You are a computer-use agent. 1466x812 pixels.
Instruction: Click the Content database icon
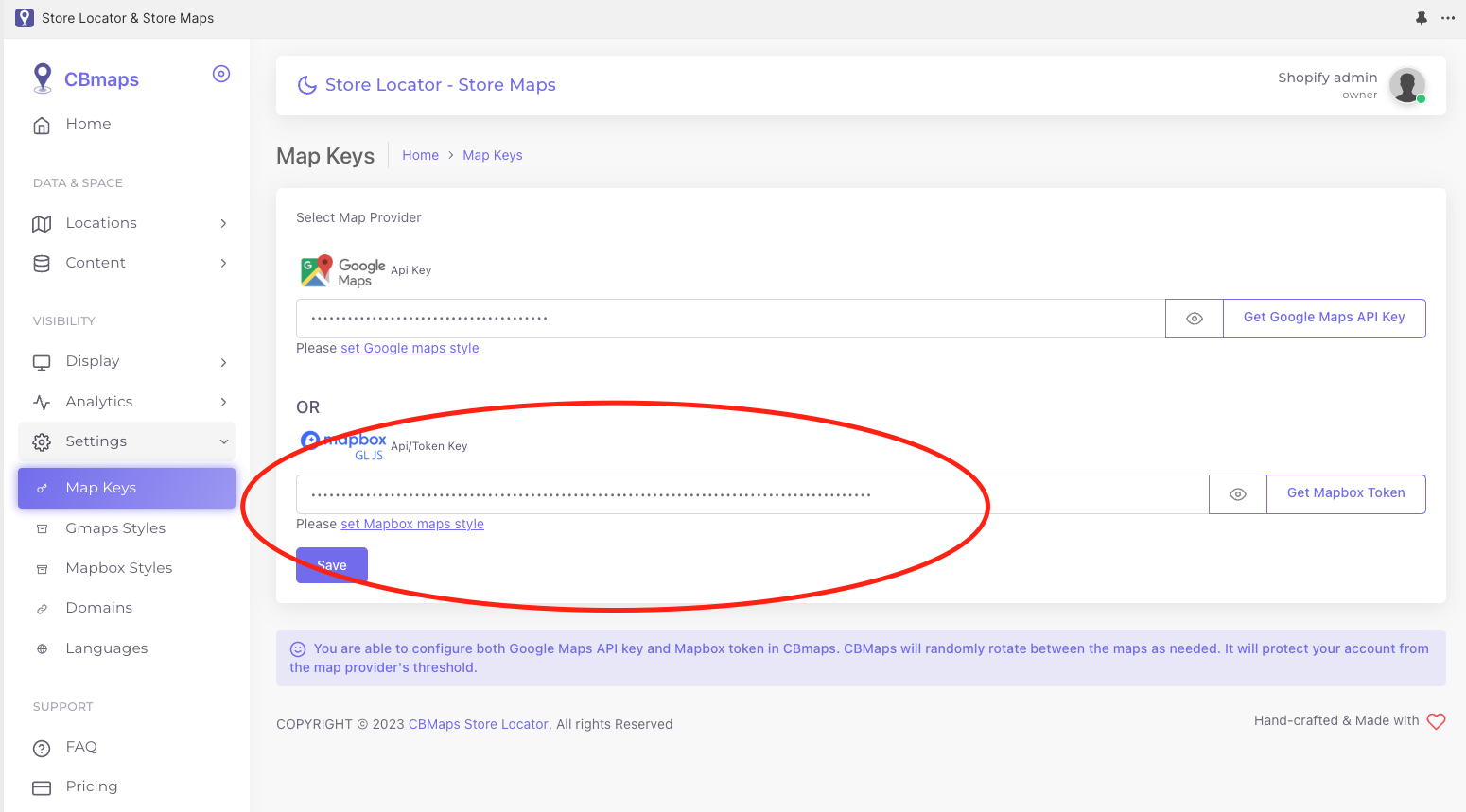coord(42,264)
